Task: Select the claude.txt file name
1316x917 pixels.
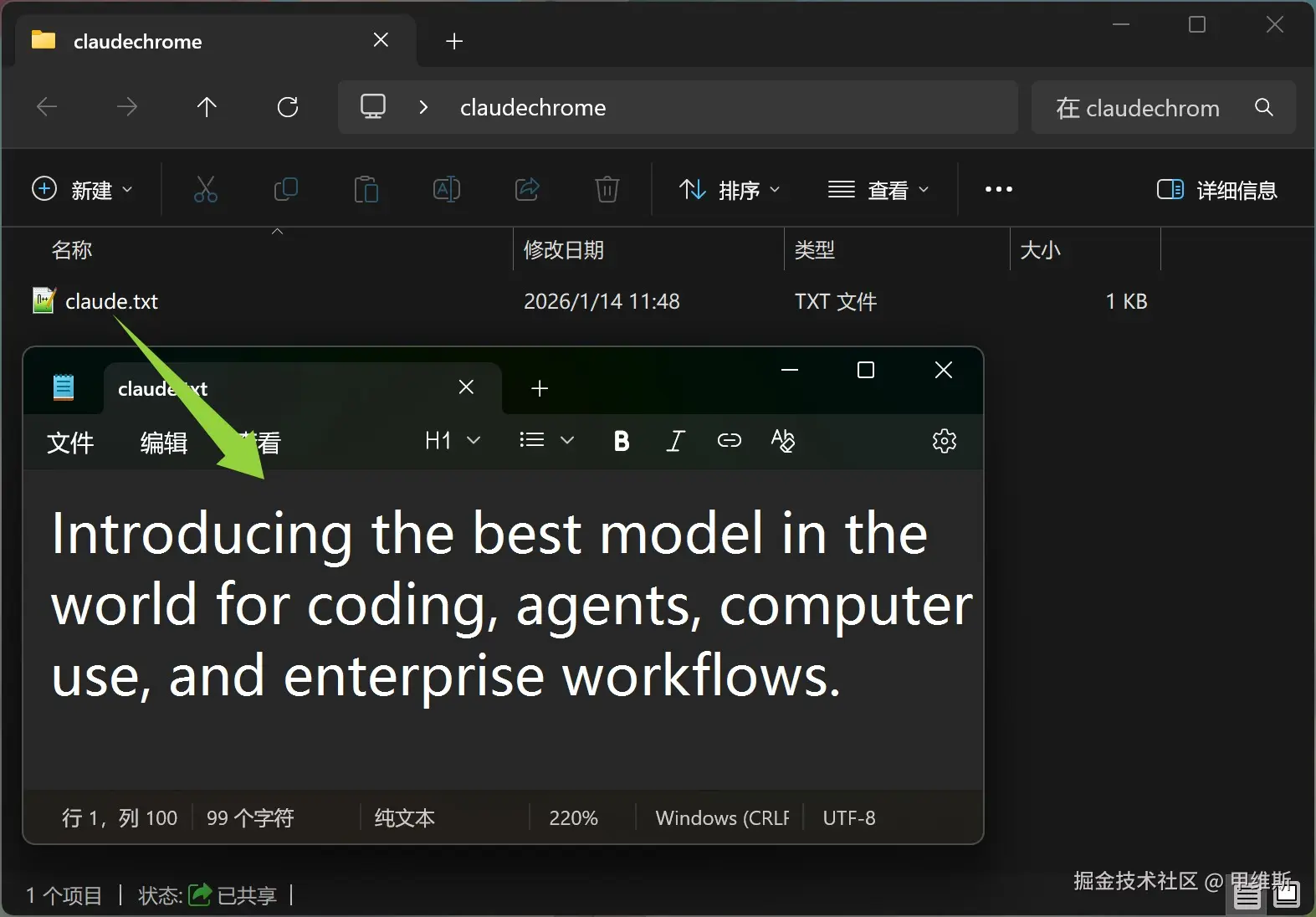Action: click(111, 301)
